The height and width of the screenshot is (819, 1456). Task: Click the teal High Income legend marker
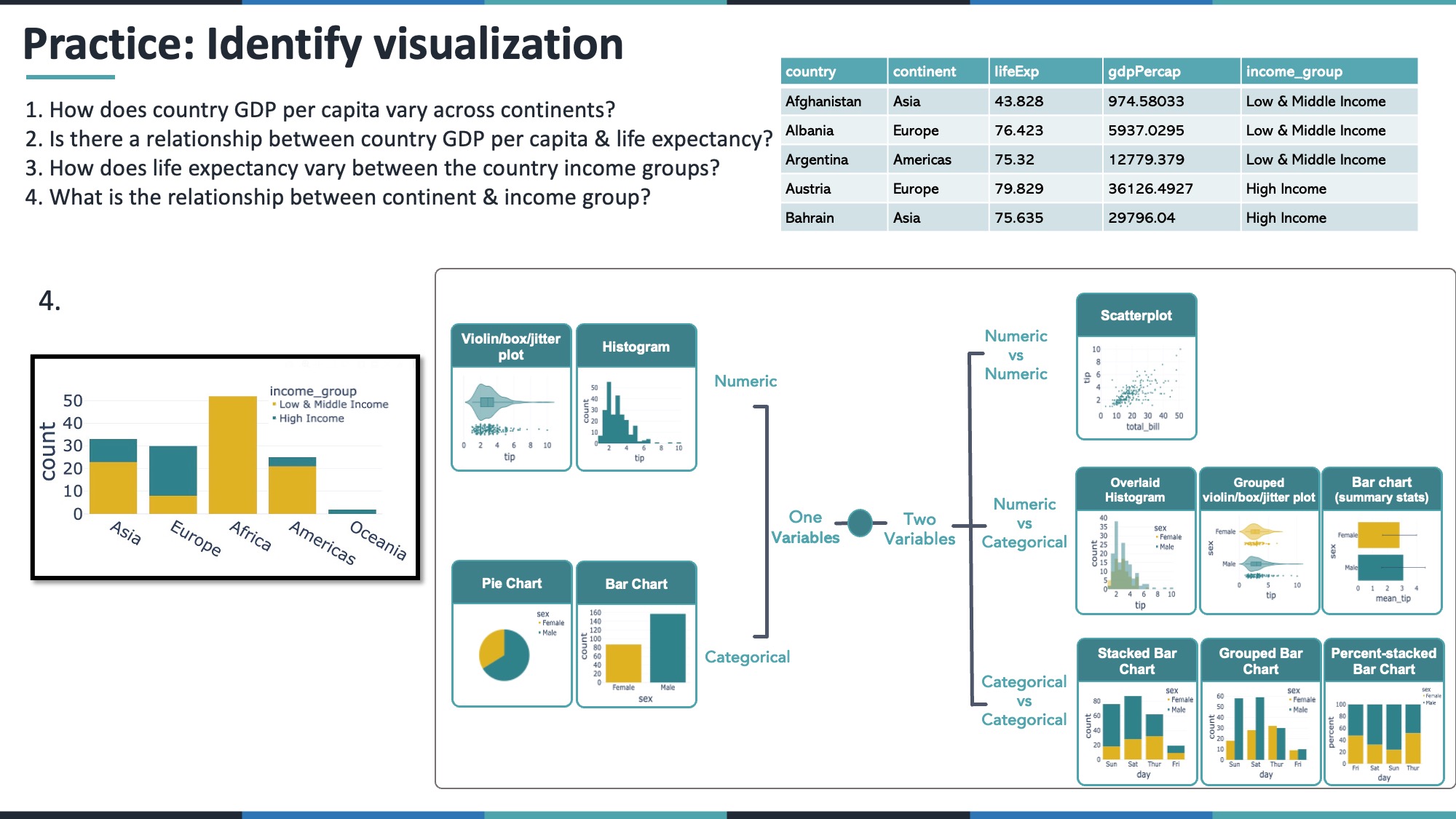(x=274, y=419)
